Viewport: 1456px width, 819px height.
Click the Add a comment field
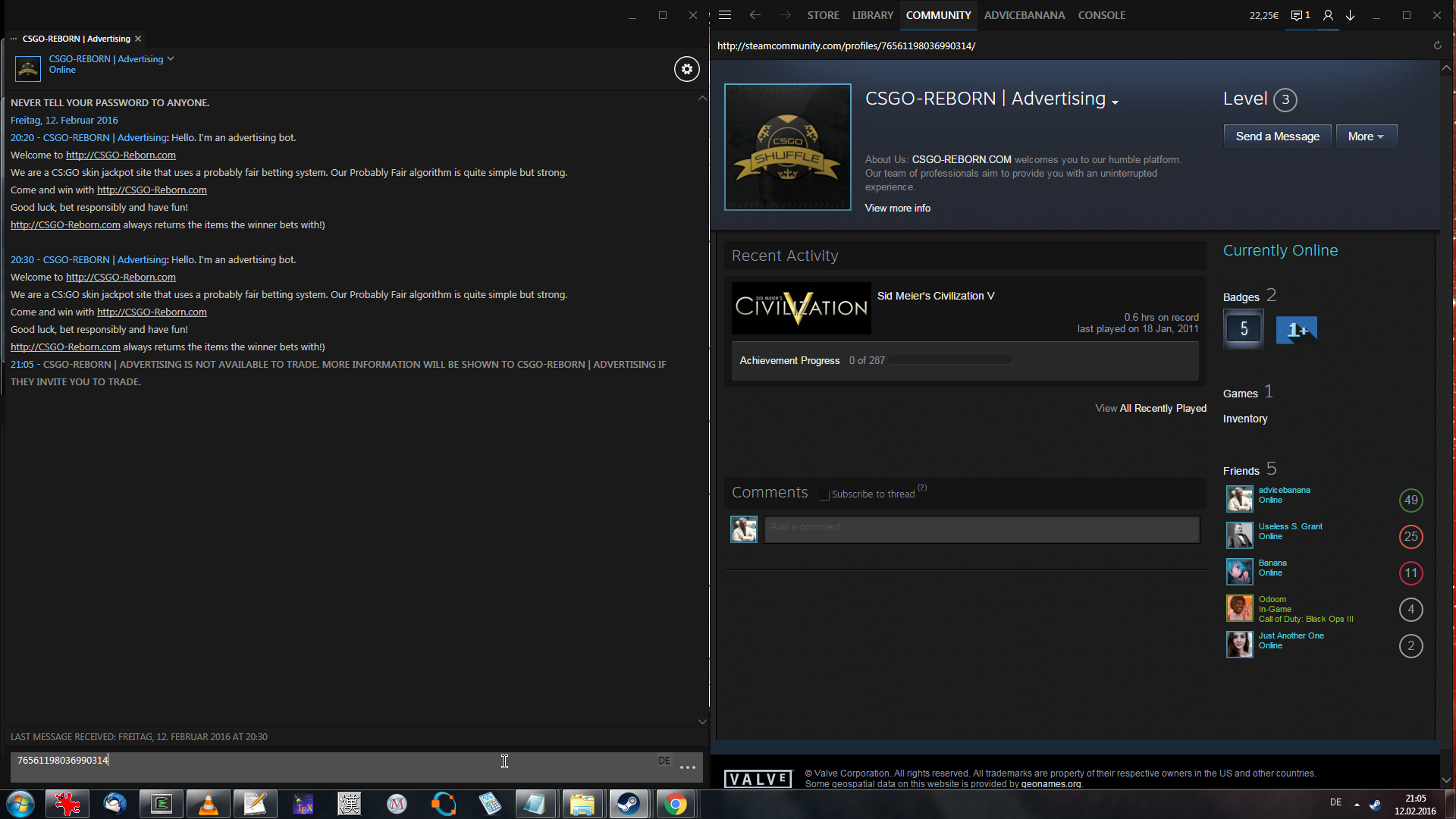[981, 529]
